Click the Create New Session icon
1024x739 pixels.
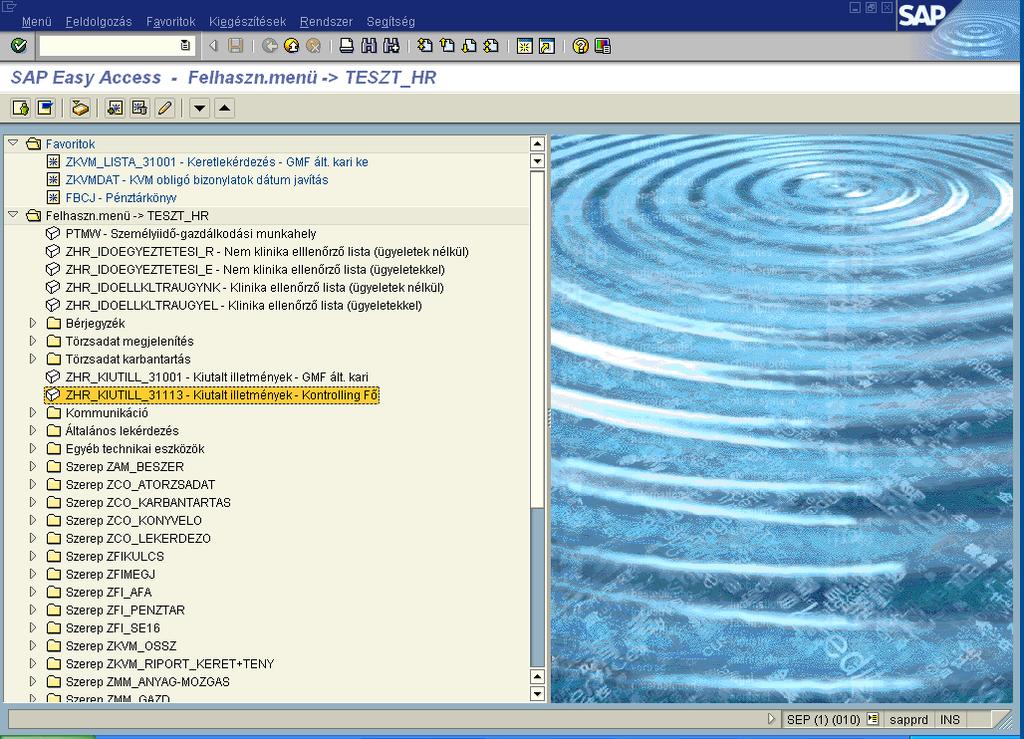pyautogui.click(x=524, y=46)
